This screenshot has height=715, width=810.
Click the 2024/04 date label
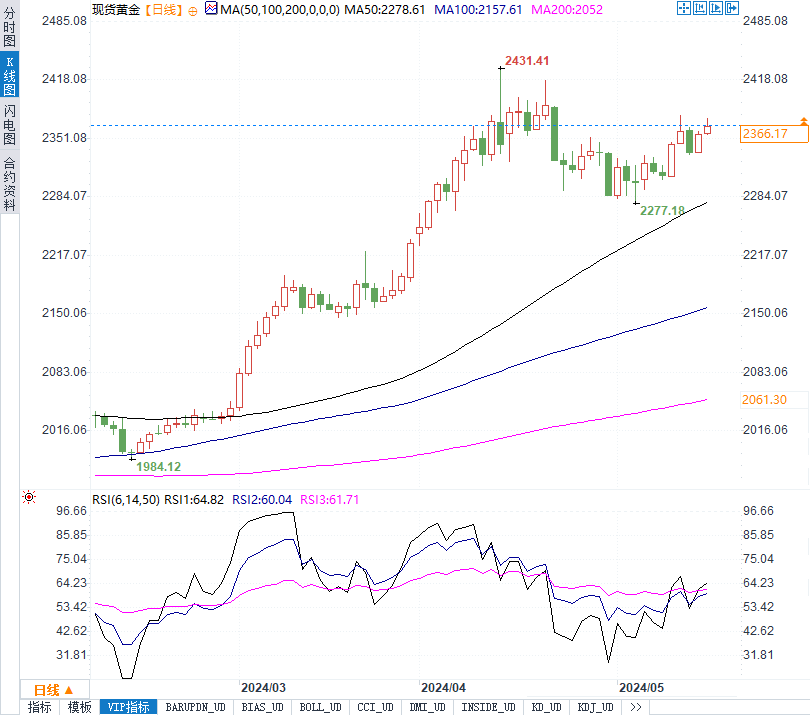443,688
